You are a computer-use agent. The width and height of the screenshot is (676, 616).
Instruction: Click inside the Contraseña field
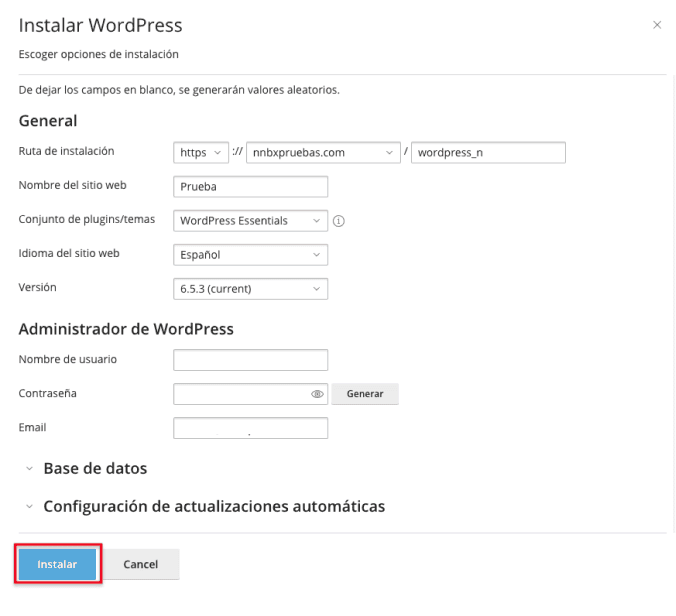pos(240,394)
